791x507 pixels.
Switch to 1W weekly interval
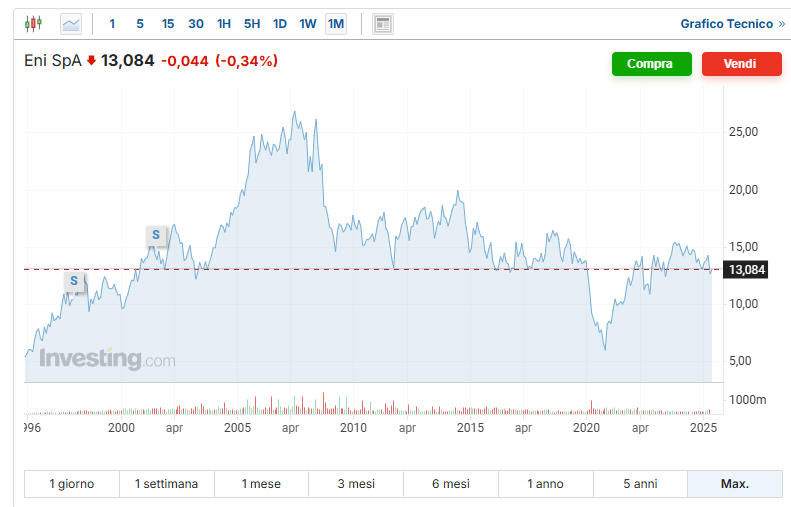308,24
